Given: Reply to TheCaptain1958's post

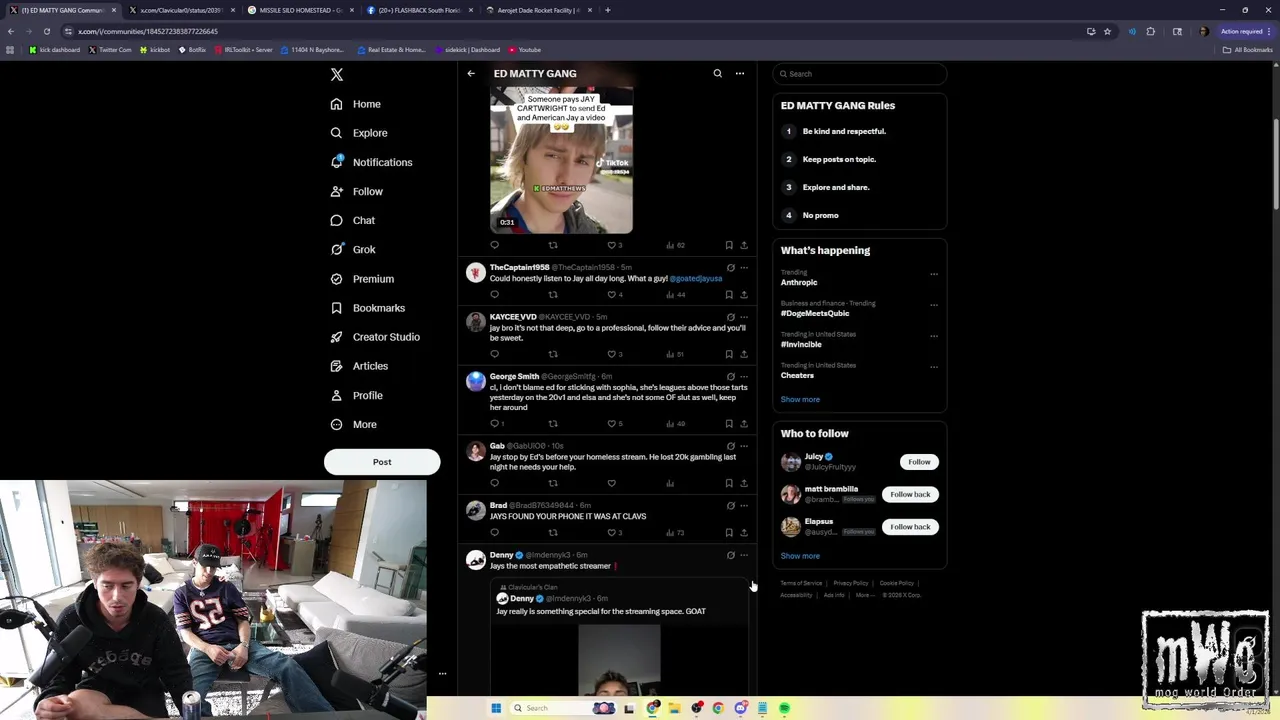Looking at the screenshot, I should 494,295.
